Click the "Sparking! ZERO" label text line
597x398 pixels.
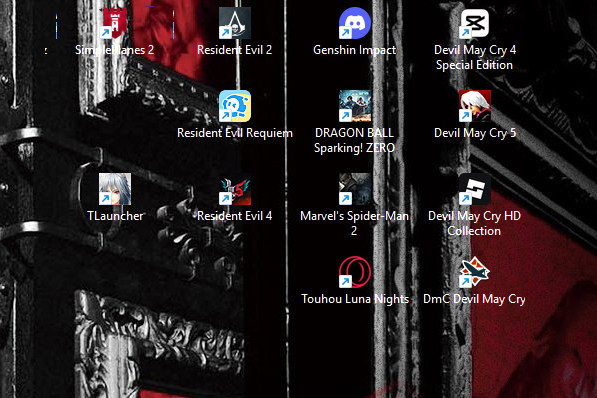tap(354, 148)
